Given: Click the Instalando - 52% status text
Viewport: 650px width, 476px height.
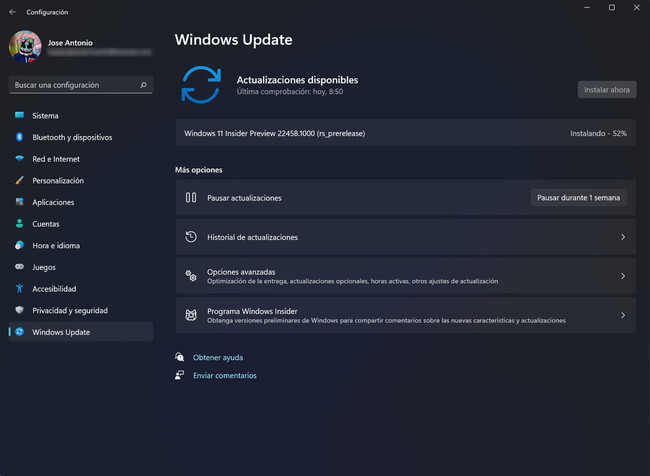Looking at the screenshot, I should point(598,134).
